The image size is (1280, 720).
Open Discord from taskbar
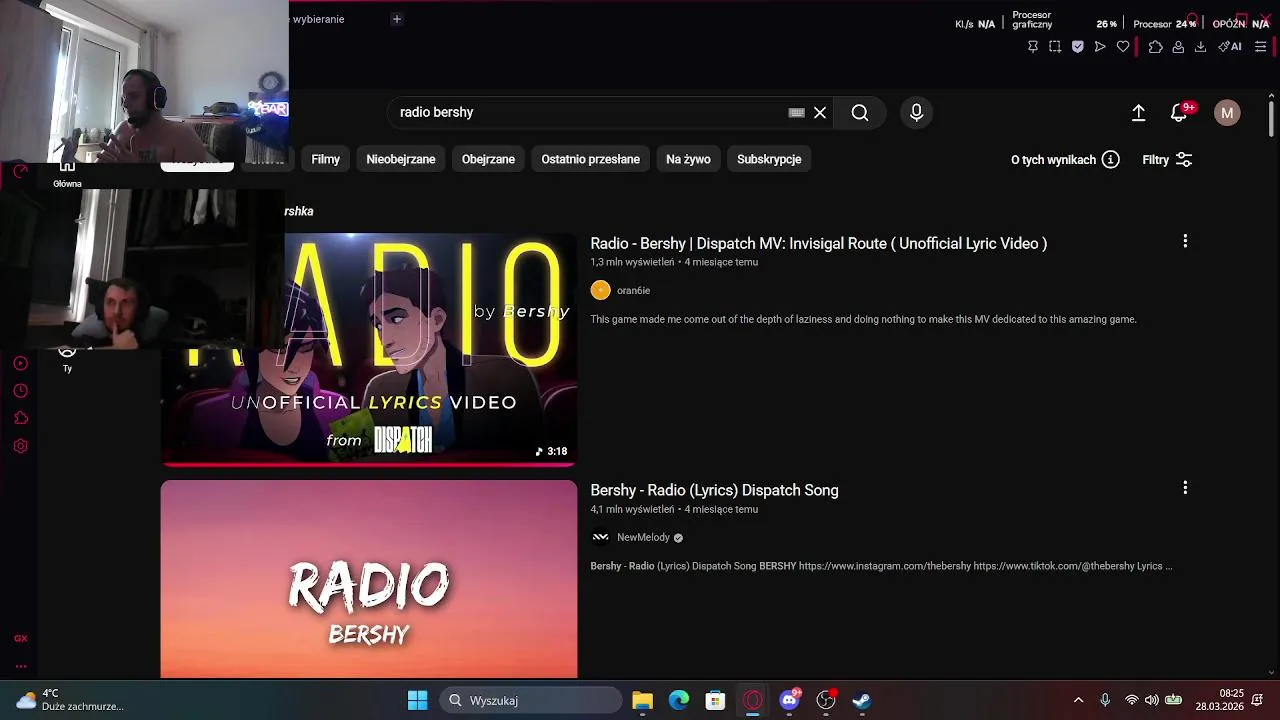click(x=790, y=701)
